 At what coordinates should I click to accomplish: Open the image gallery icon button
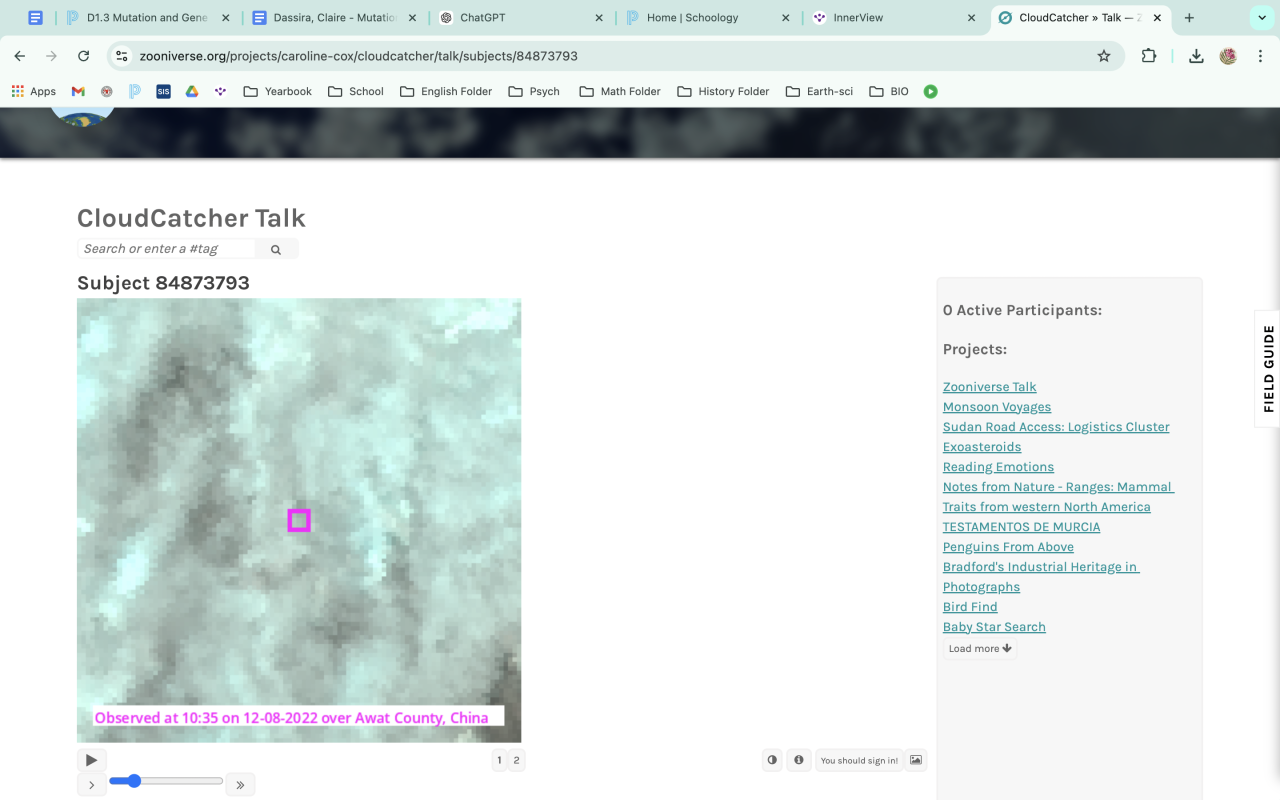916,760
